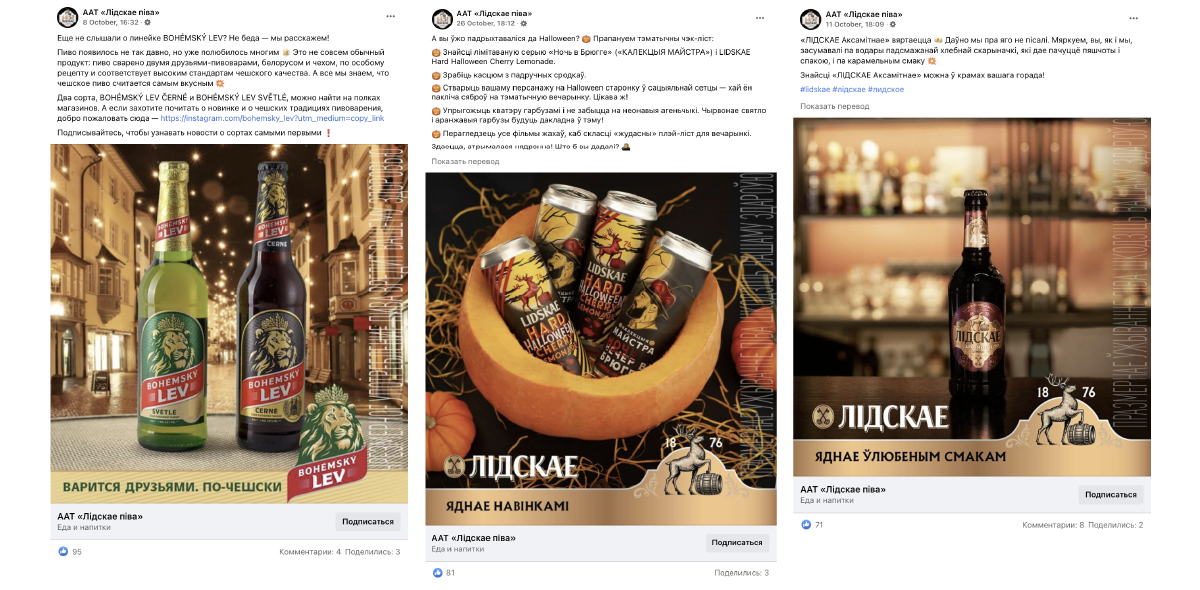Open Комментарии: 8 on third post

coord(1052,524)
